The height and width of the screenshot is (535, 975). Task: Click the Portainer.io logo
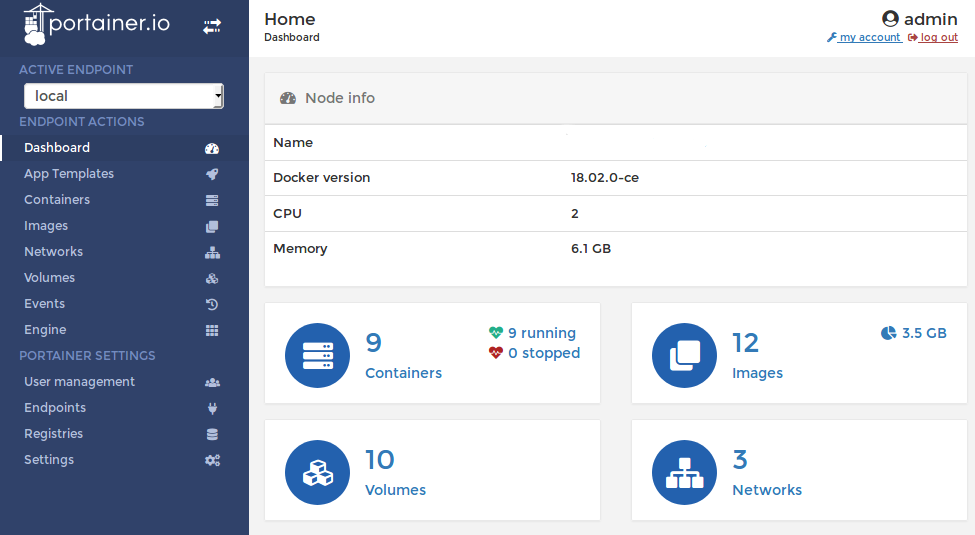[96, 24]
